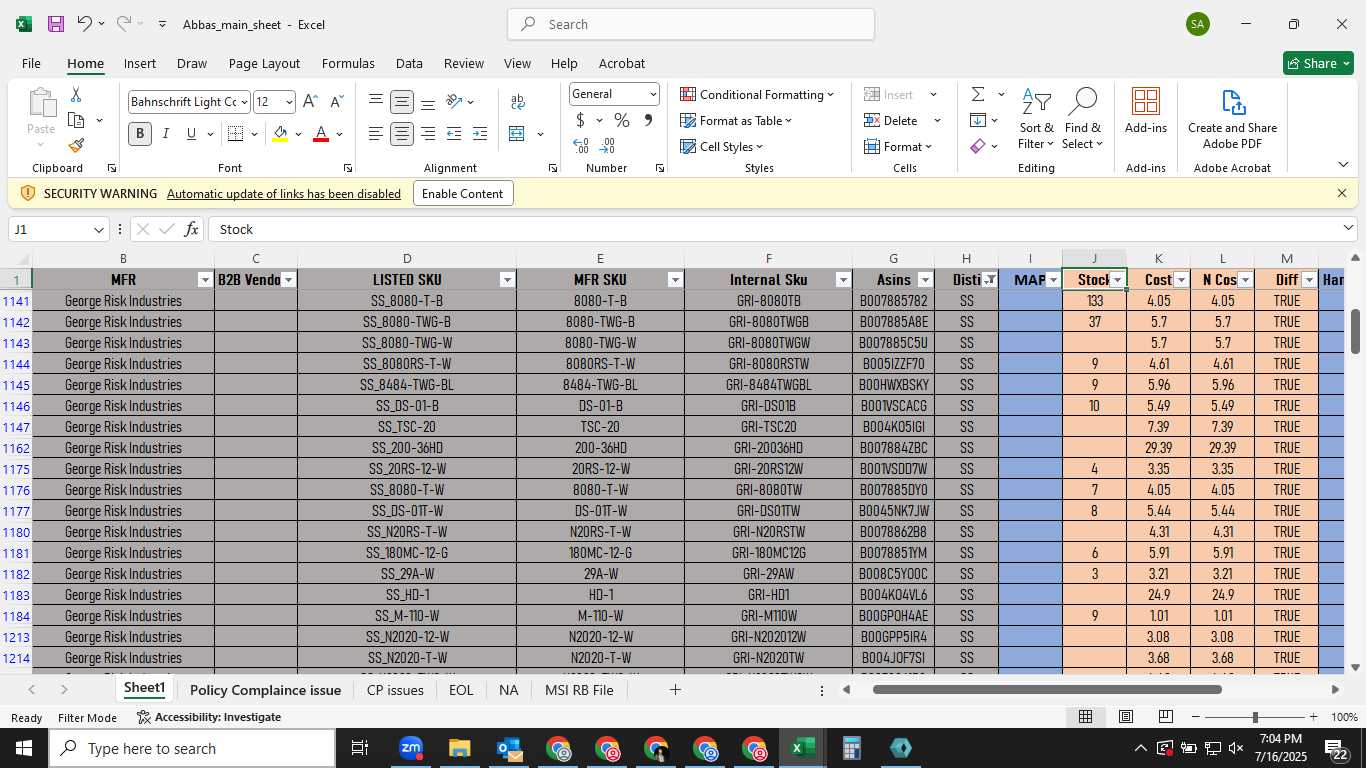Click the Insert Function fx icon

point(191,230)
